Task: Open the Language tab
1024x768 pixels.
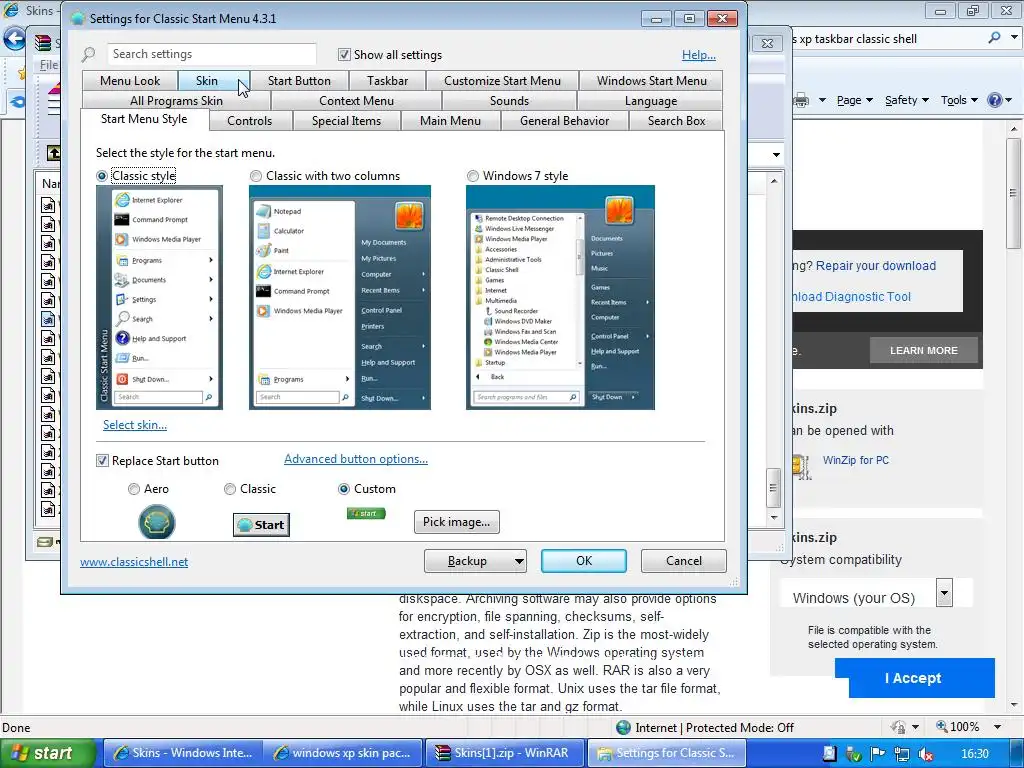Action: 650,101
